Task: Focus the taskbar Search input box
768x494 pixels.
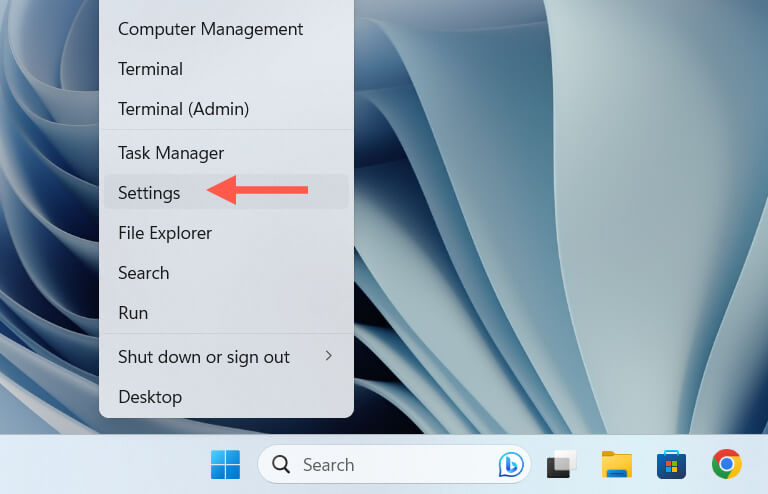Action: 394,464
